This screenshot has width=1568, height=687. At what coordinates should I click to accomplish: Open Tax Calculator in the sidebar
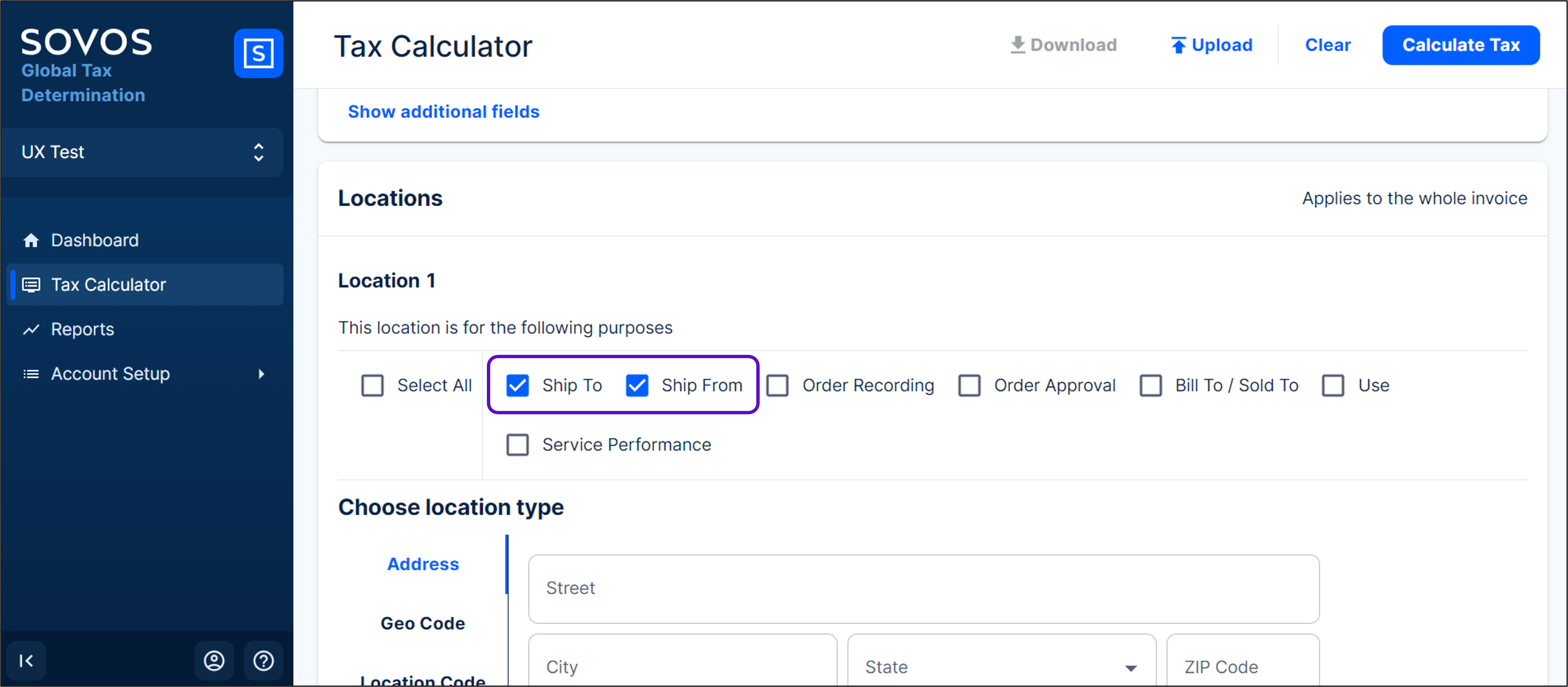point(109,285)
